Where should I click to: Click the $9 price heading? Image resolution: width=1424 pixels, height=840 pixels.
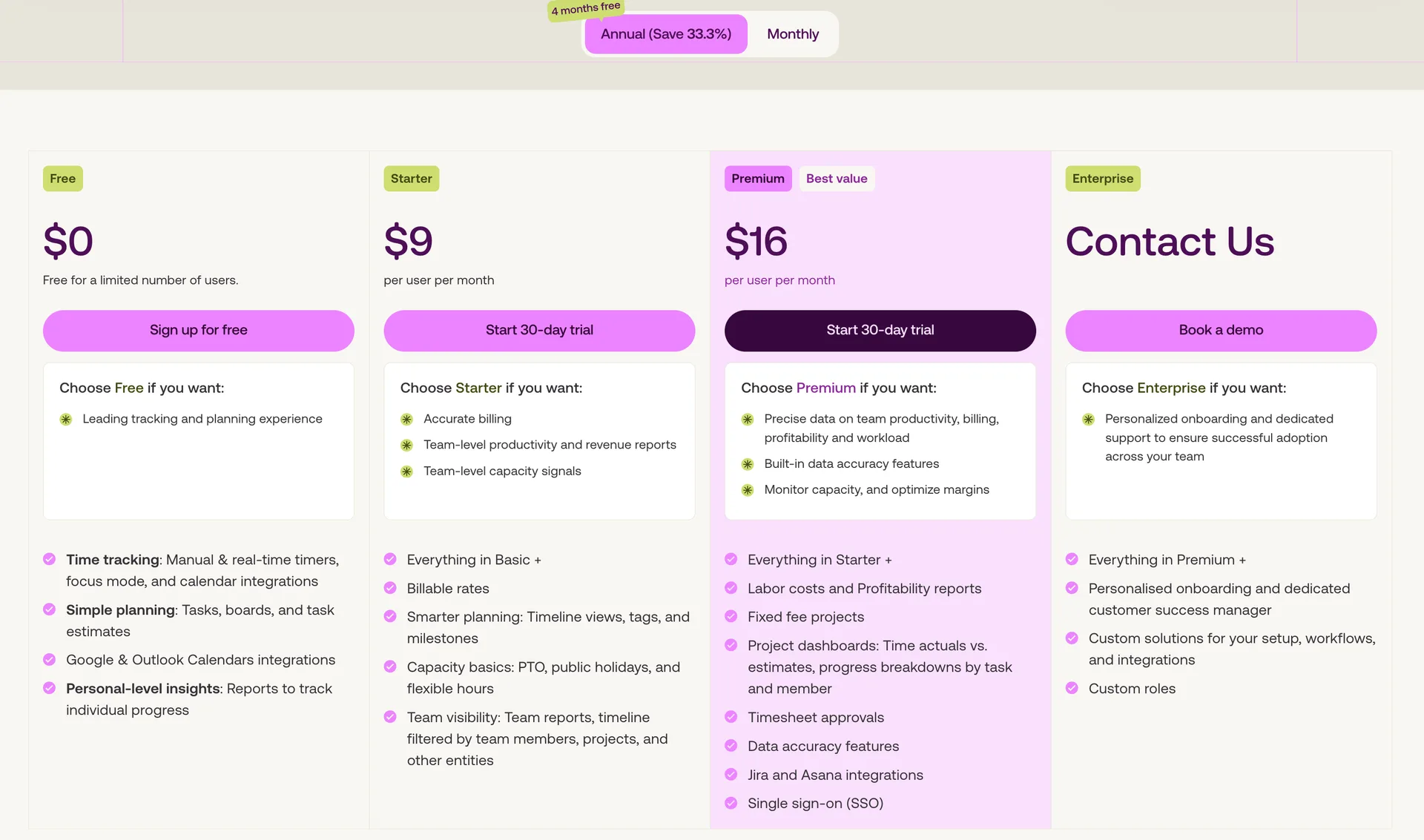click(x=408, y=242)
